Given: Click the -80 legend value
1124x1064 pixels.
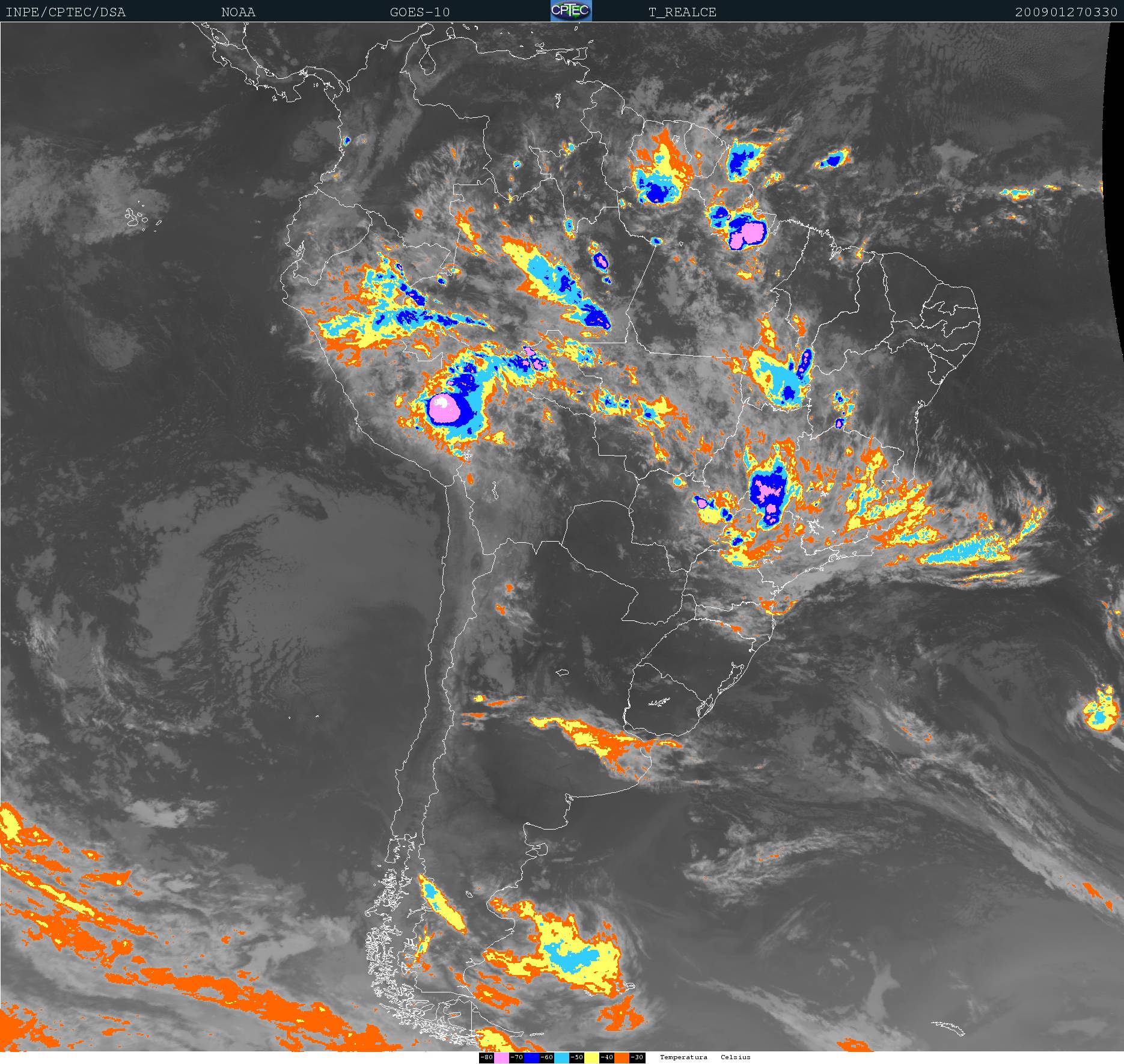Looking at the screenshot, I should pos(486,1057).
